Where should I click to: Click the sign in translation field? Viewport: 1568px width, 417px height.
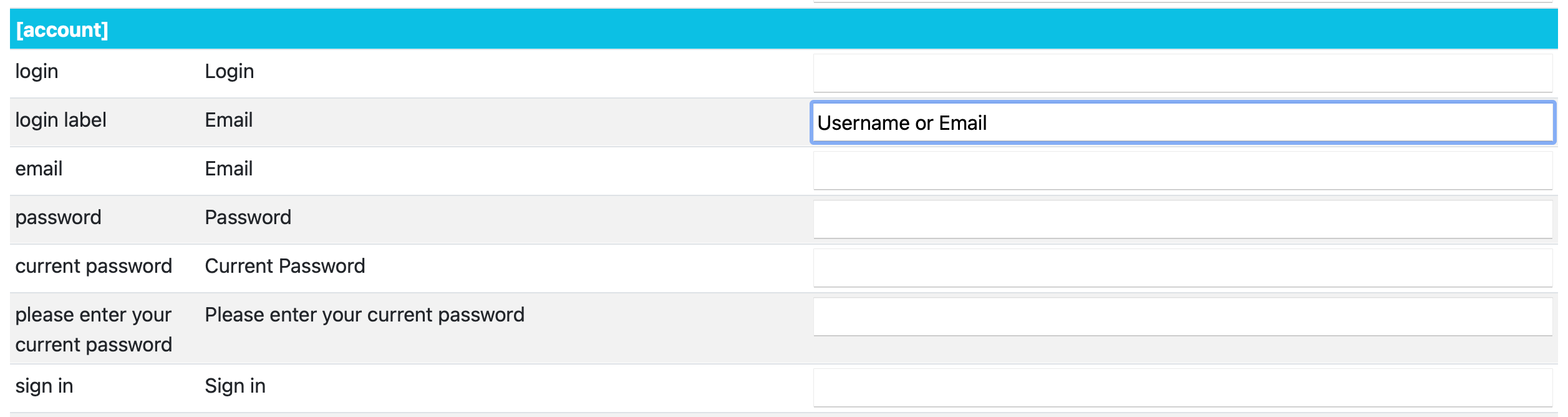1185,387
